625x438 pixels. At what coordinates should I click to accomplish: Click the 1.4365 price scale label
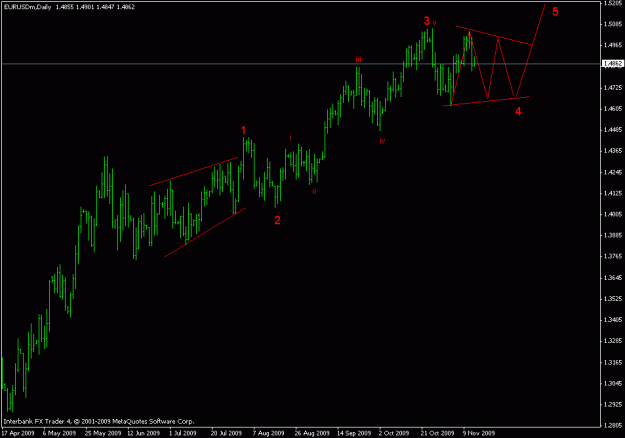click(613, 151)
